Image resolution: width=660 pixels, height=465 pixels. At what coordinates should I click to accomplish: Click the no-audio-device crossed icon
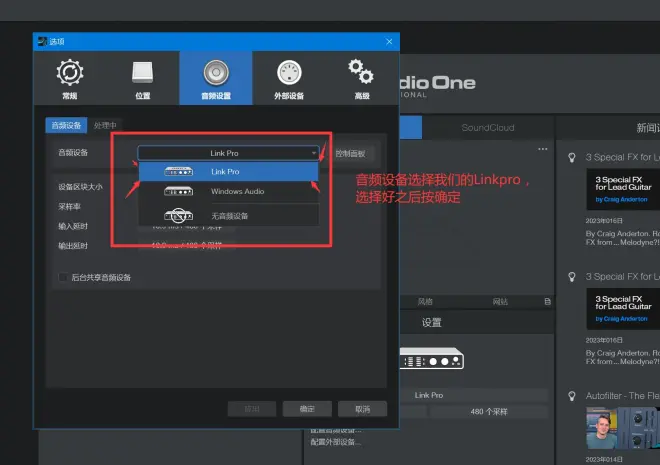click(x=178, y=216)
